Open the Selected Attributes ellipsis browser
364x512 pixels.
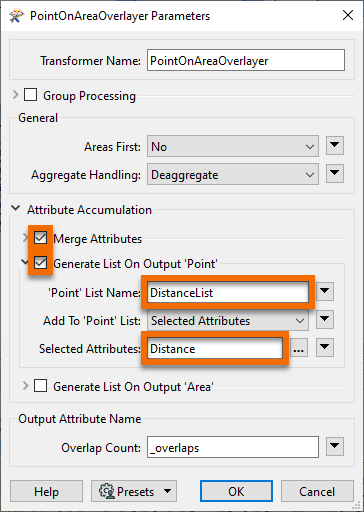click(299, 348)
